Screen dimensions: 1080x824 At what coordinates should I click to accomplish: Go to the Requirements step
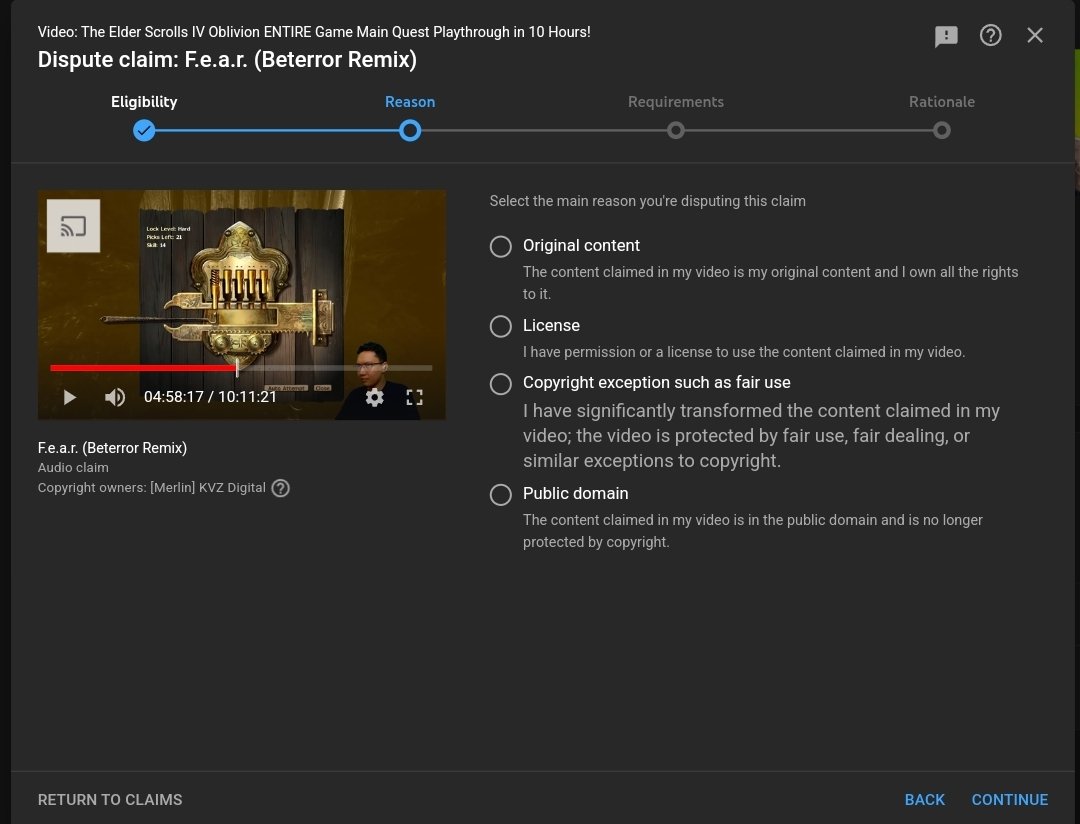coord(676,102)
